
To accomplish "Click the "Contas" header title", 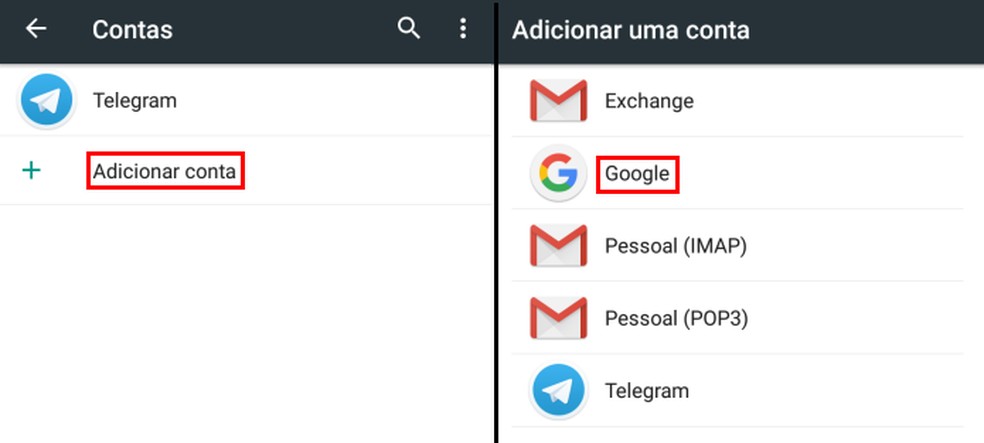I will 132,30.
